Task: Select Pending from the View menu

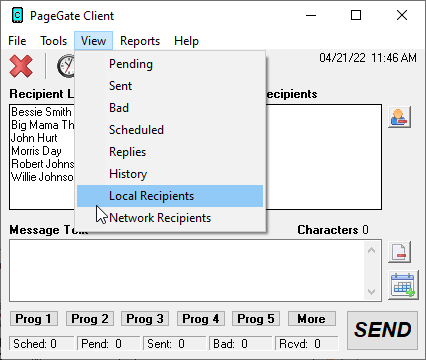Action: (x=170, y=64)
